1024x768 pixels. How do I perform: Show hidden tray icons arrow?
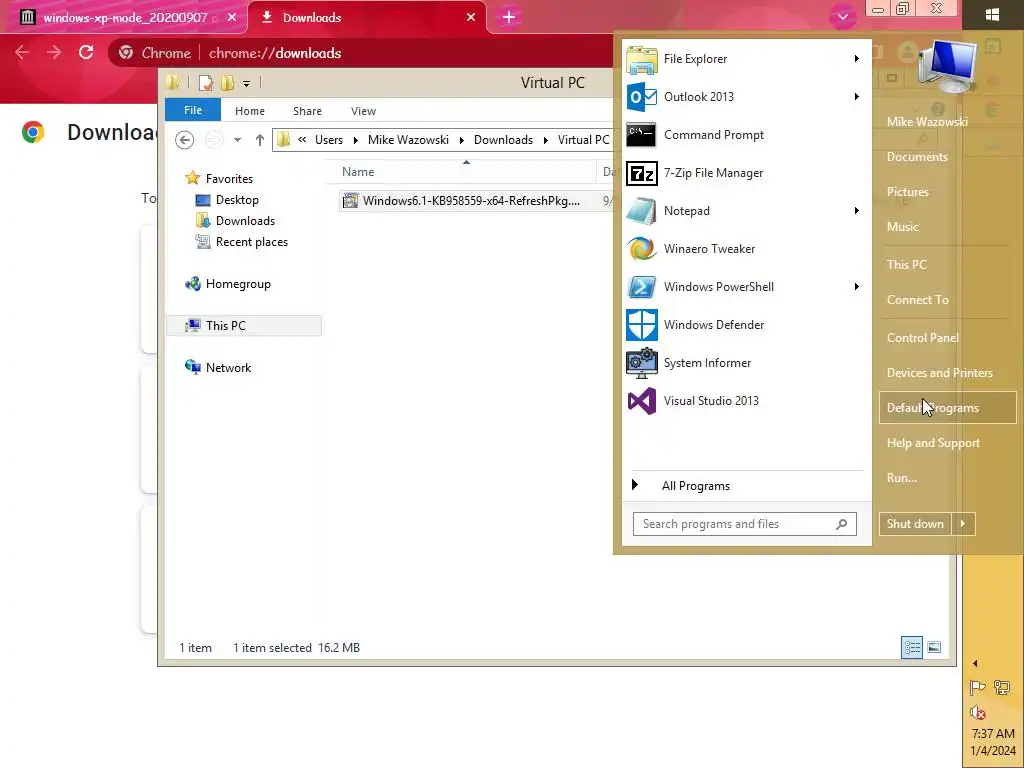click(975, 664)
